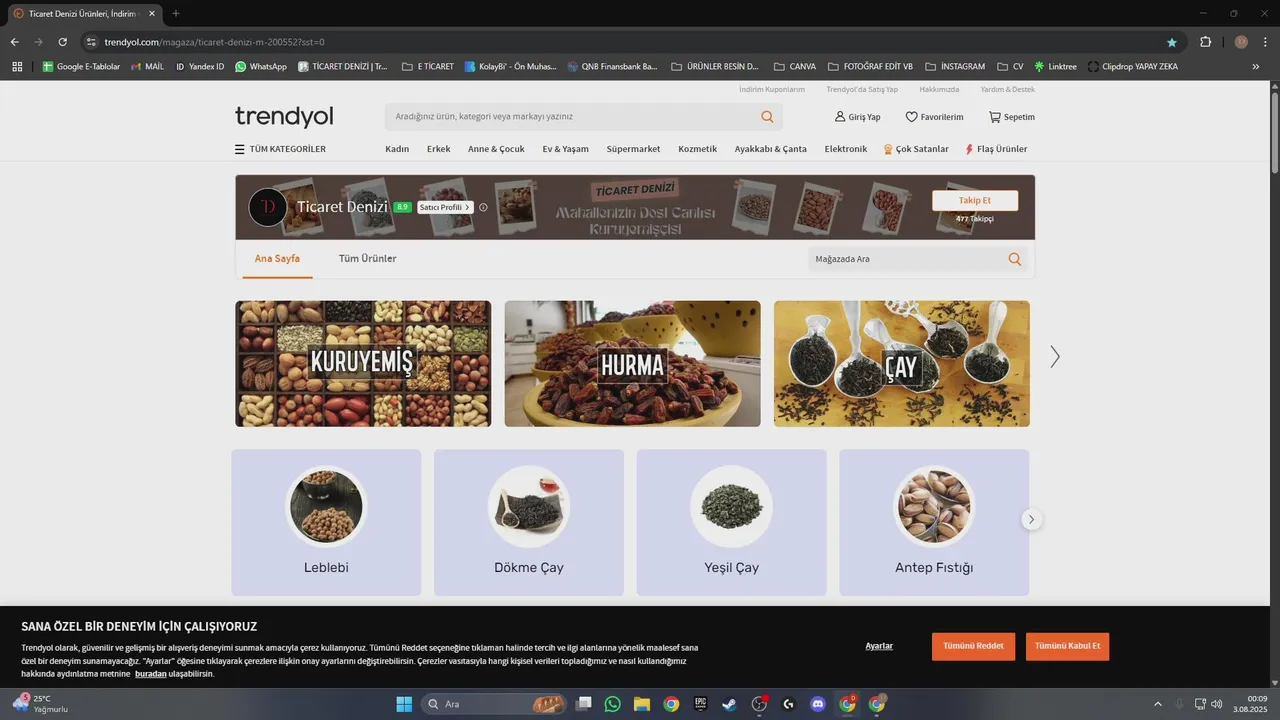Open the ÇAY banner

coord(901,364)
